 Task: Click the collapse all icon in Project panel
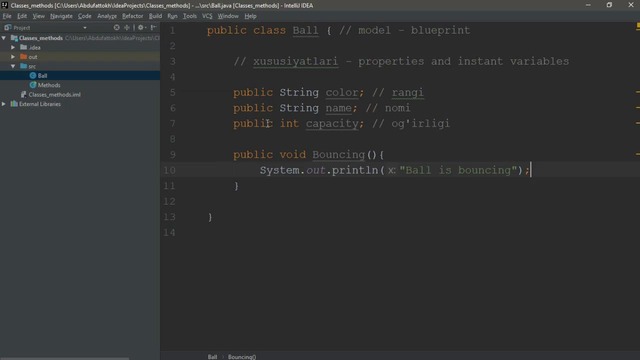(x=127, y=27)
